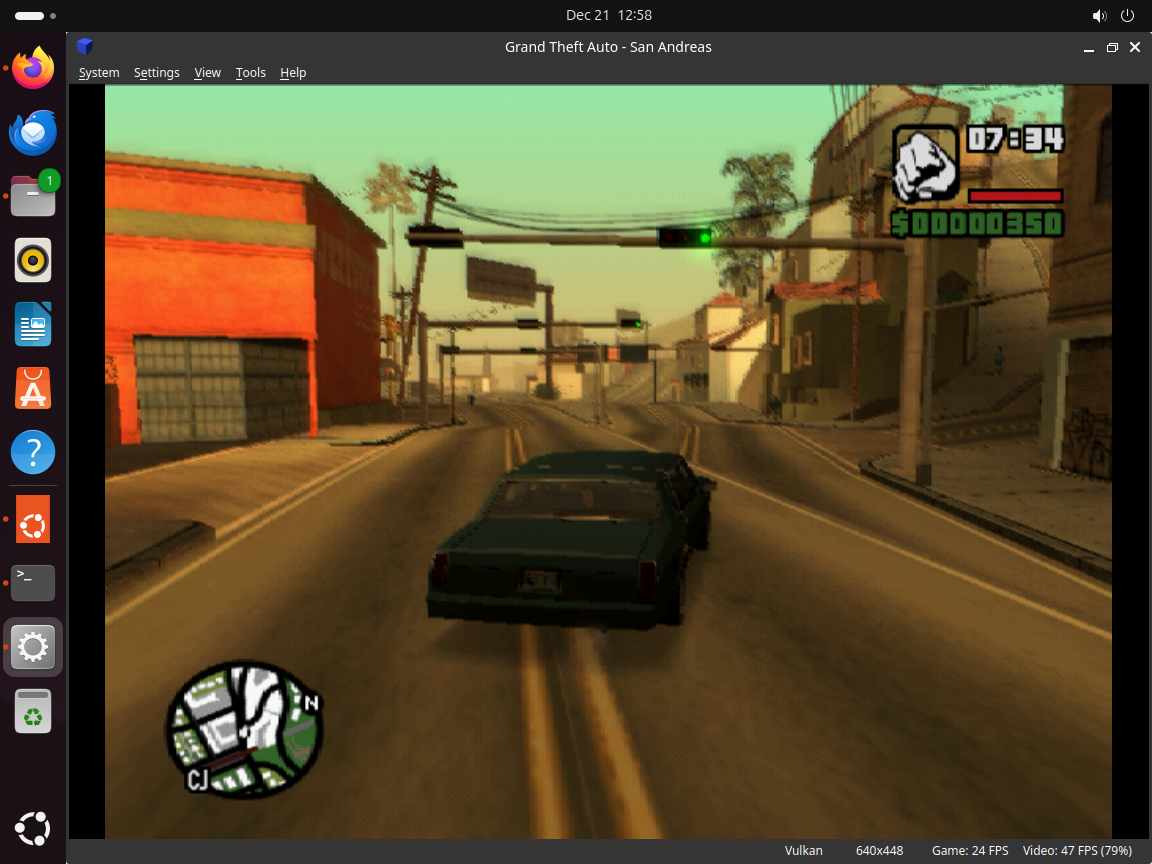This screenshot has height=864, width=1152.
Task: Click the orange Ubuntu installer dock icon
Action: 33,519
